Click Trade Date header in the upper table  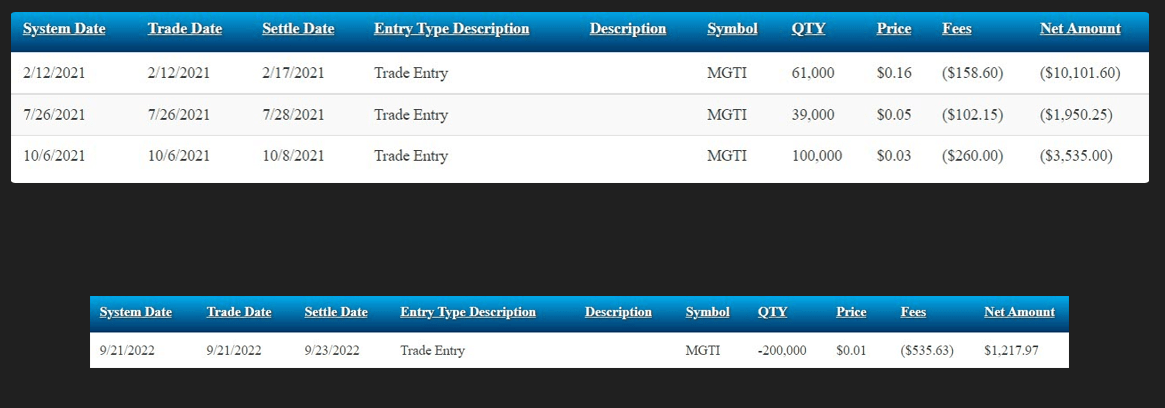click(x=185, y=29)
